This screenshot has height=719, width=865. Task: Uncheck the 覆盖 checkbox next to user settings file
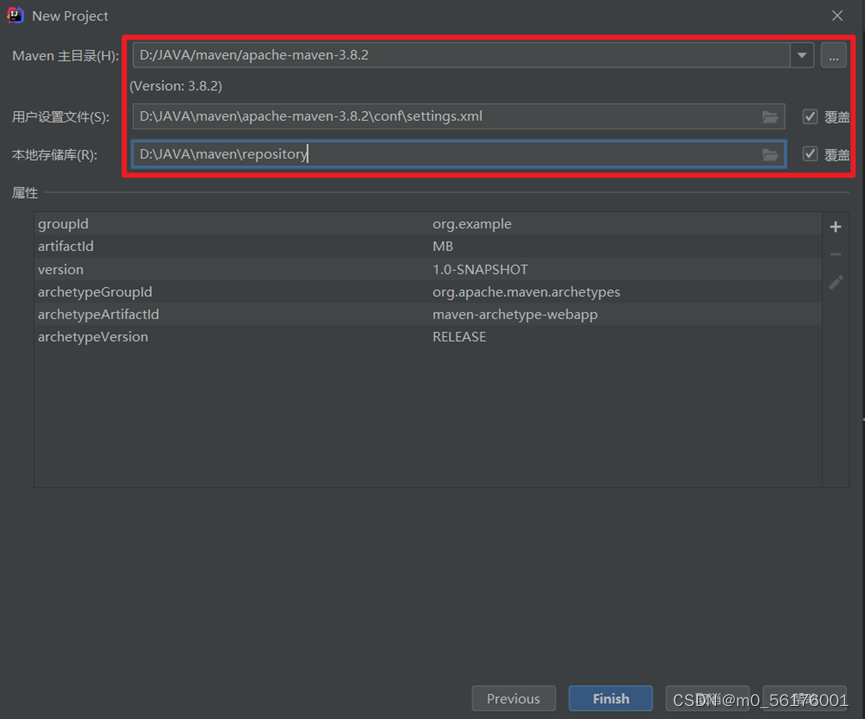[x=810, y=116]
